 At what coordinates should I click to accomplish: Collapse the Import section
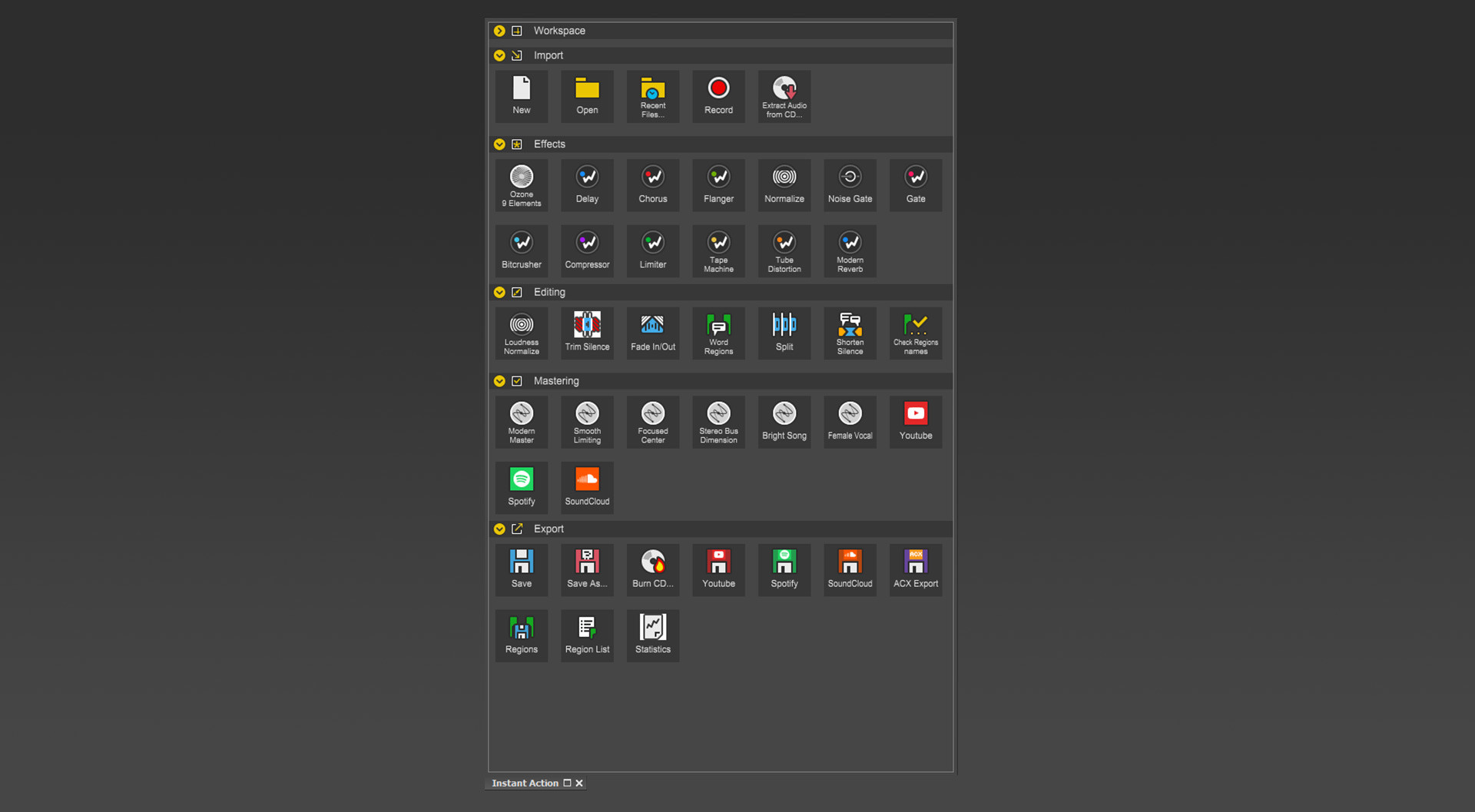[499, 55]
